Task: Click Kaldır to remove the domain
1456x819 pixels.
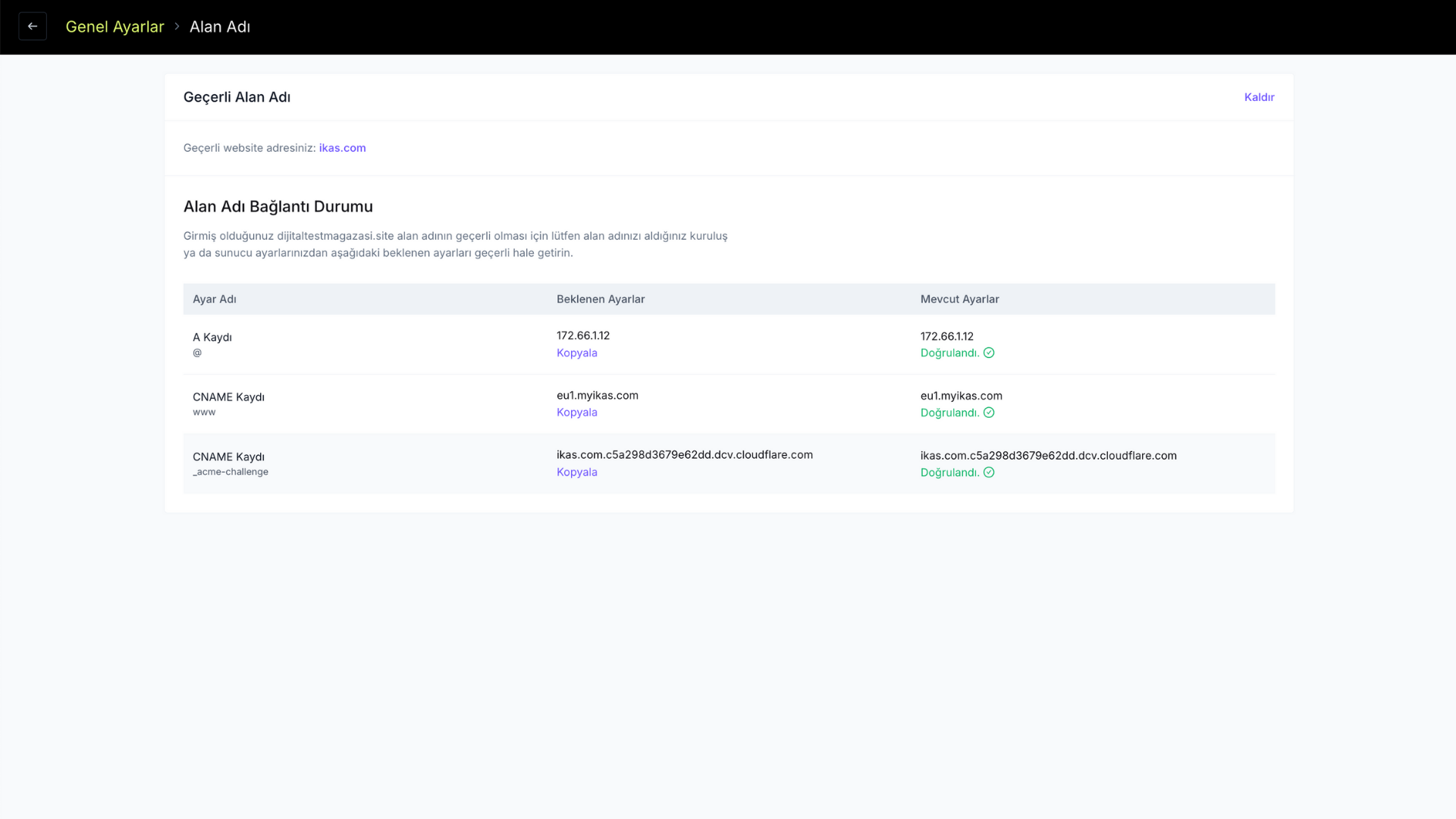Action: coord(1259,97)
